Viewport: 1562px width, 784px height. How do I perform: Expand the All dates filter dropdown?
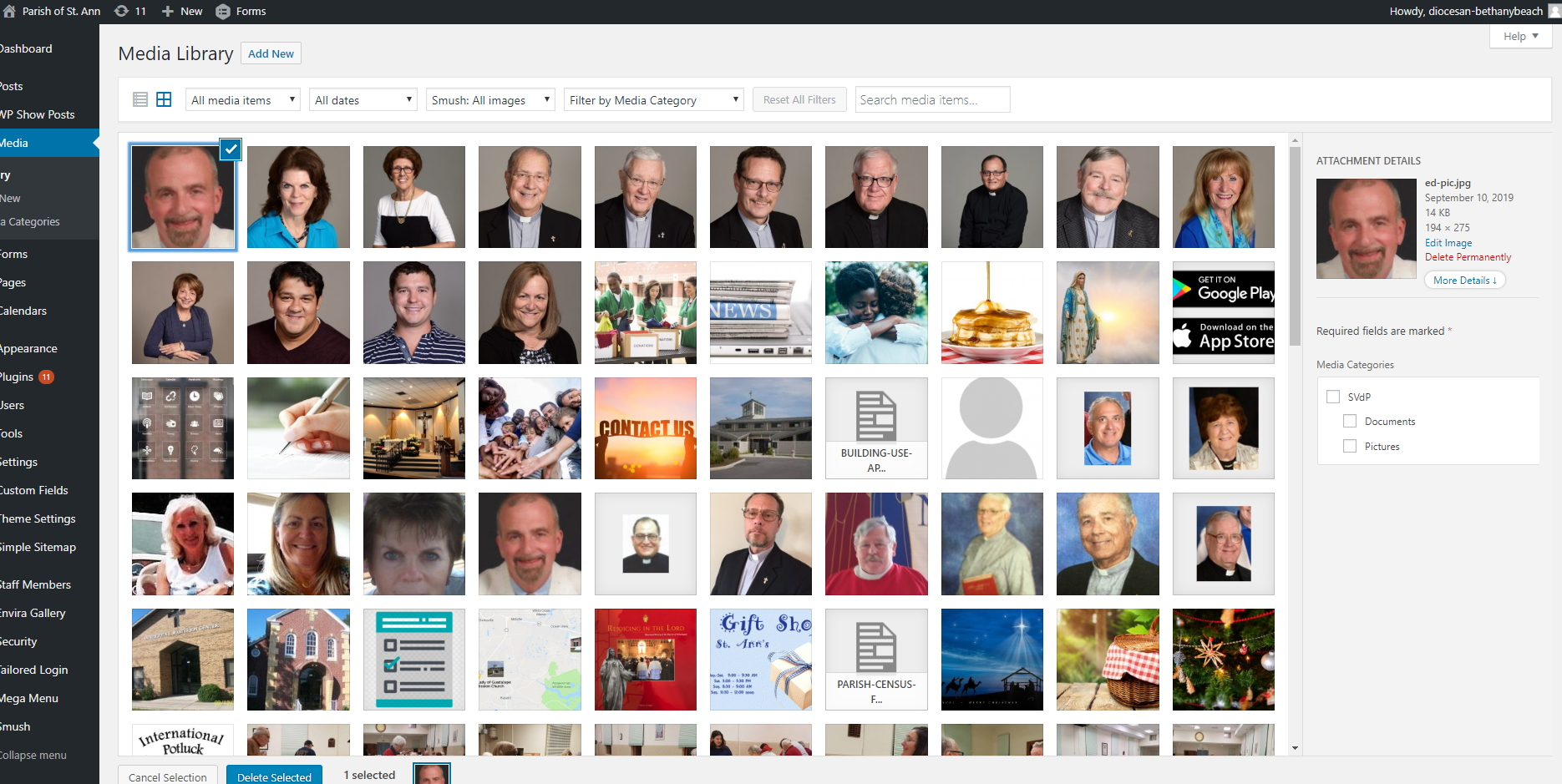(363, 100)
